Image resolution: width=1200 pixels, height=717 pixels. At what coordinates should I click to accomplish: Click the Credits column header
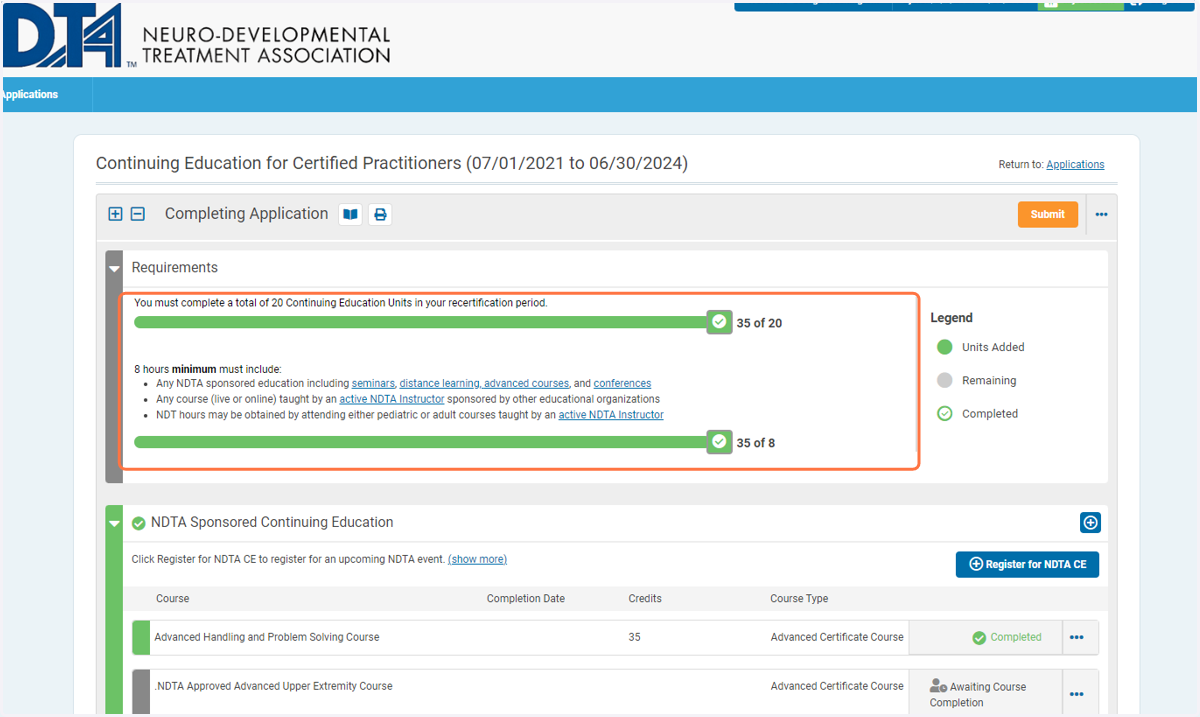click(645, 599)
